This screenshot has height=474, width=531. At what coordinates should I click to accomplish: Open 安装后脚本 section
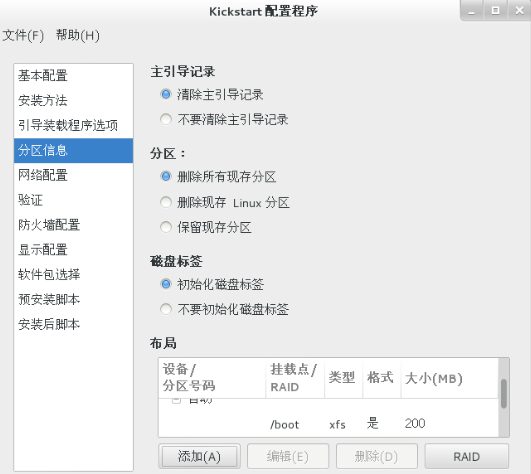pos(73,324)
